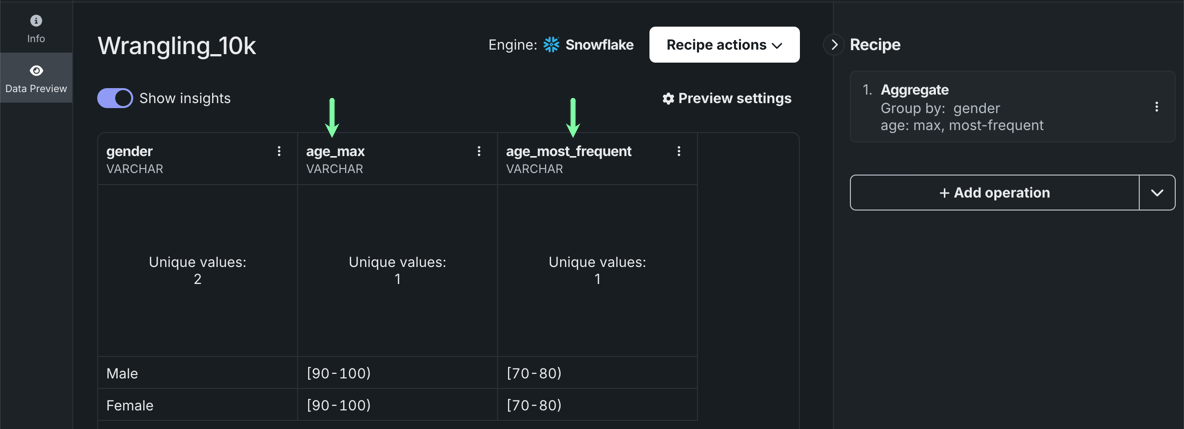
Task: Click the Preview settings gear icon
Action: (668, 98)
